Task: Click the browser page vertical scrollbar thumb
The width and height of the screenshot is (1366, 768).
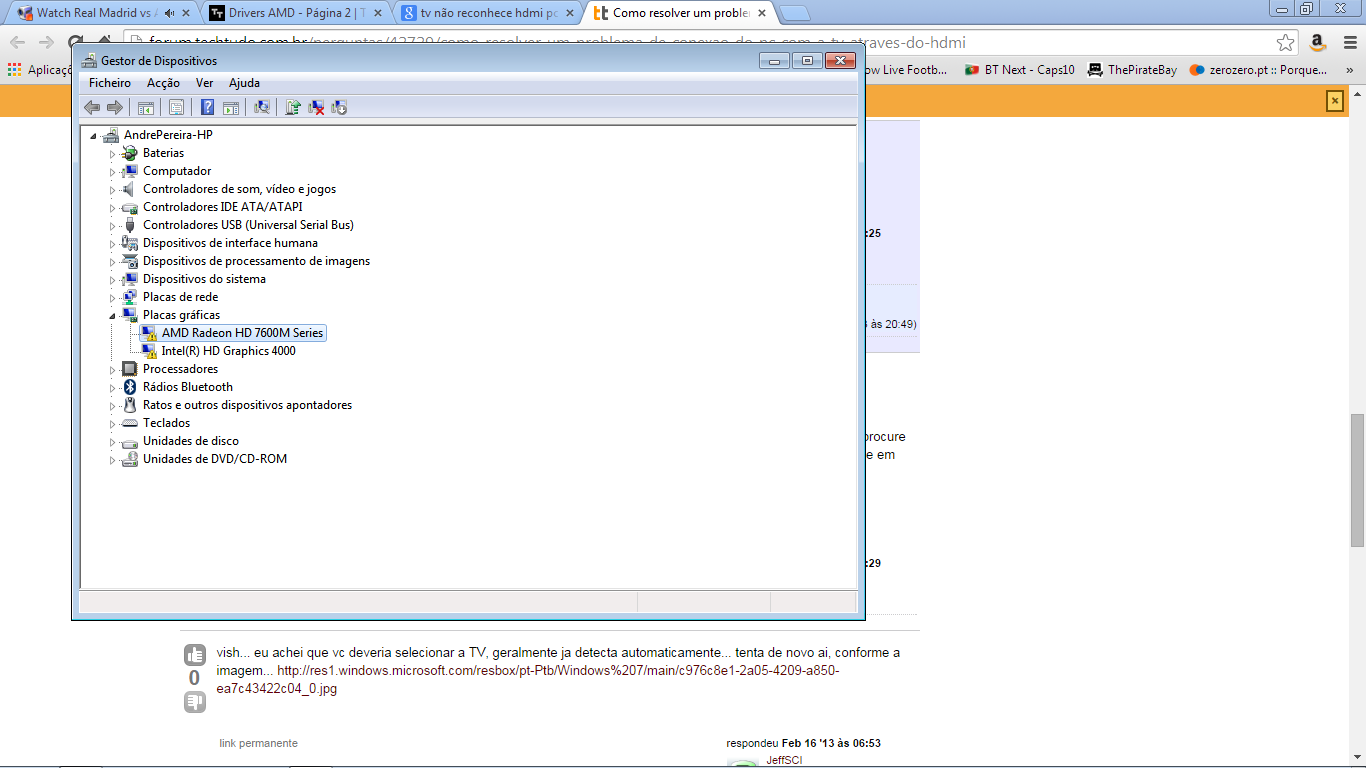Action: tap(1357, 480)
